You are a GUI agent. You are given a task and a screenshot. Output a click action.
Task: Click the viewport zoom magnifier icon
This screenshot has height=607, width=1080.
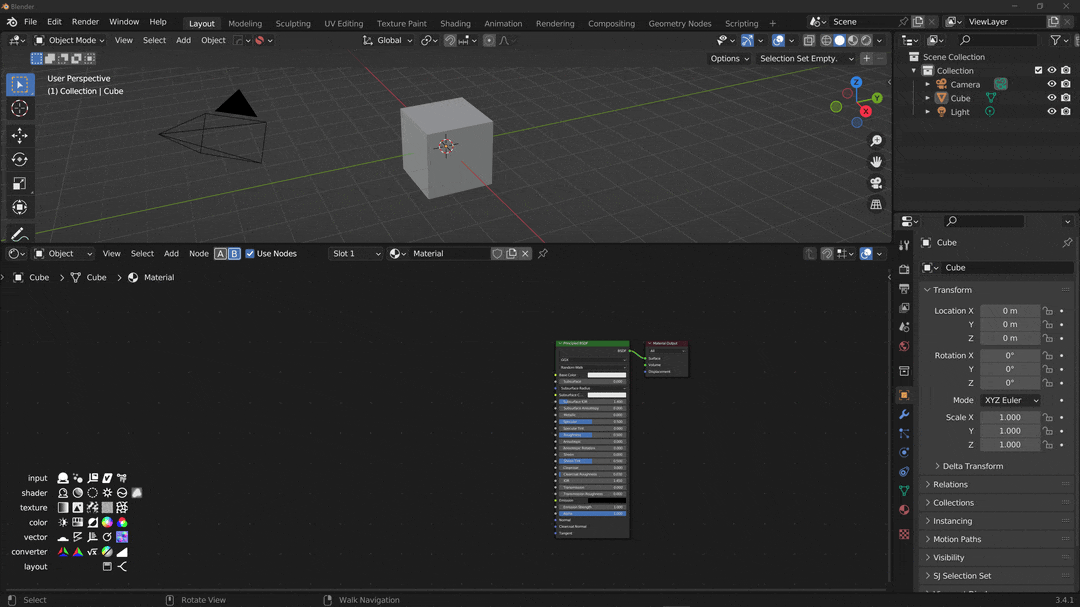click(876, 141)
